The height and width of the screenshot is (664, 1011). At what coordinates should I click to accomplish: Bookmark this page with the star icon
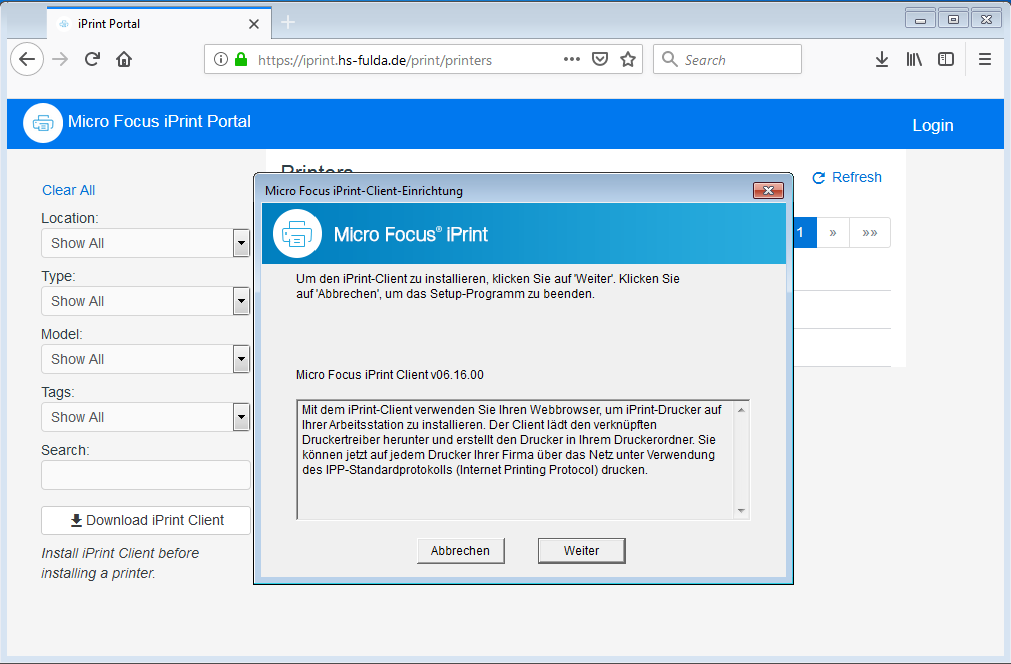(x=628, y=59)
